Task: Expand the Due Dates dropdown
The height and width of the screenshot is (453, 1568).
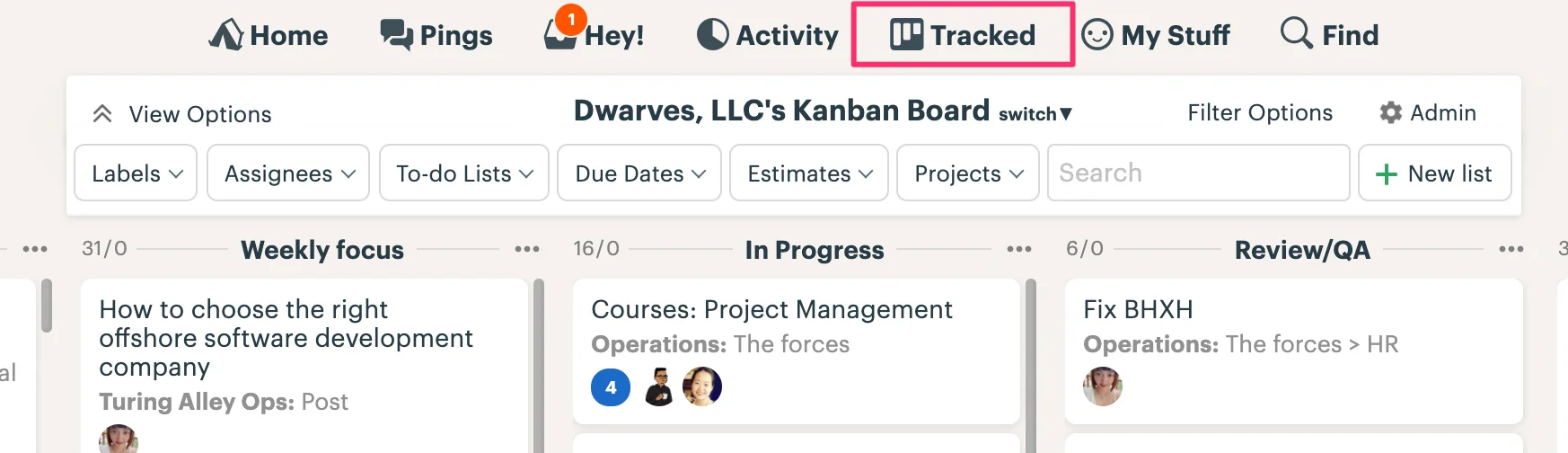Action: pyautogui.click(x=639, y=173)
